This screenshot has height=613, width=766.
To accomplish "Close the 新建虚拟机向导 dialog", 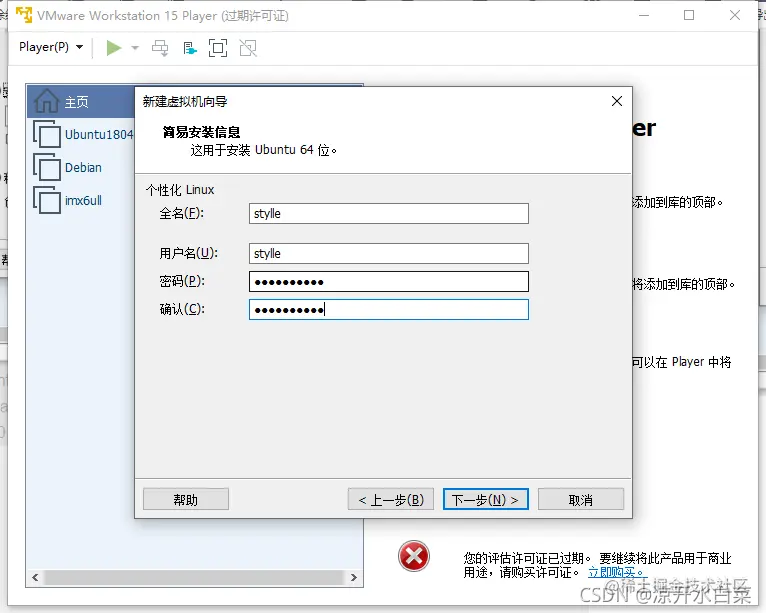I will tap(617, 101).
